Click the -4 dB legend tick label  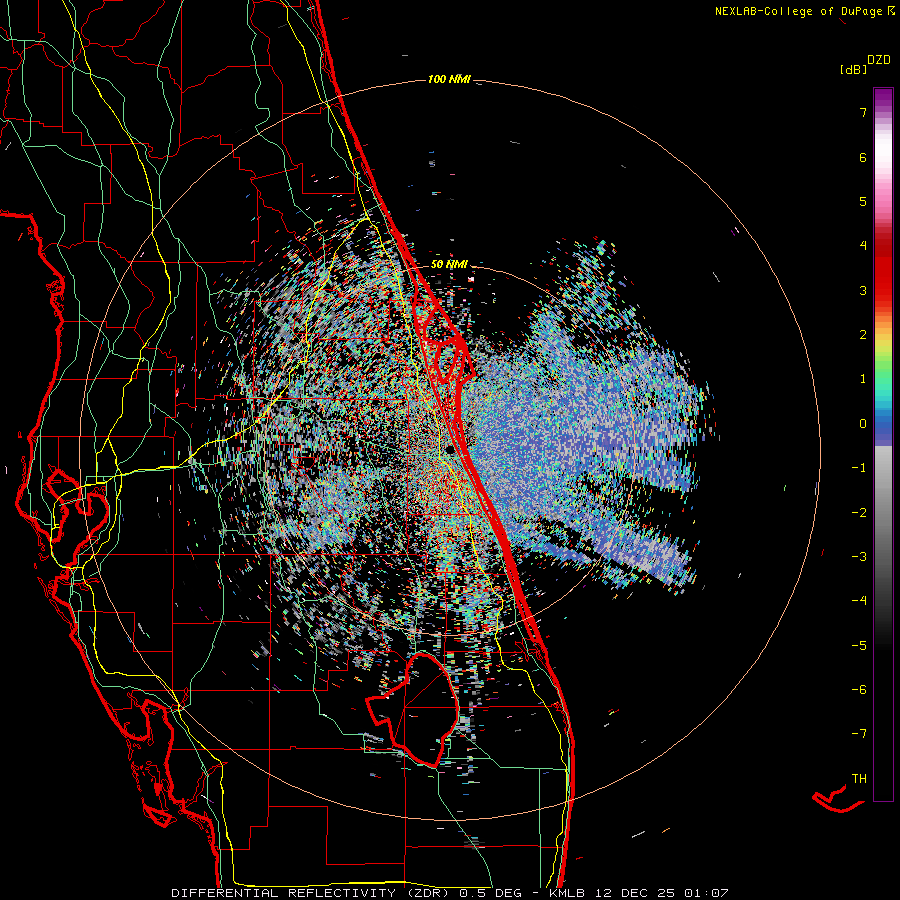point(859,601)
